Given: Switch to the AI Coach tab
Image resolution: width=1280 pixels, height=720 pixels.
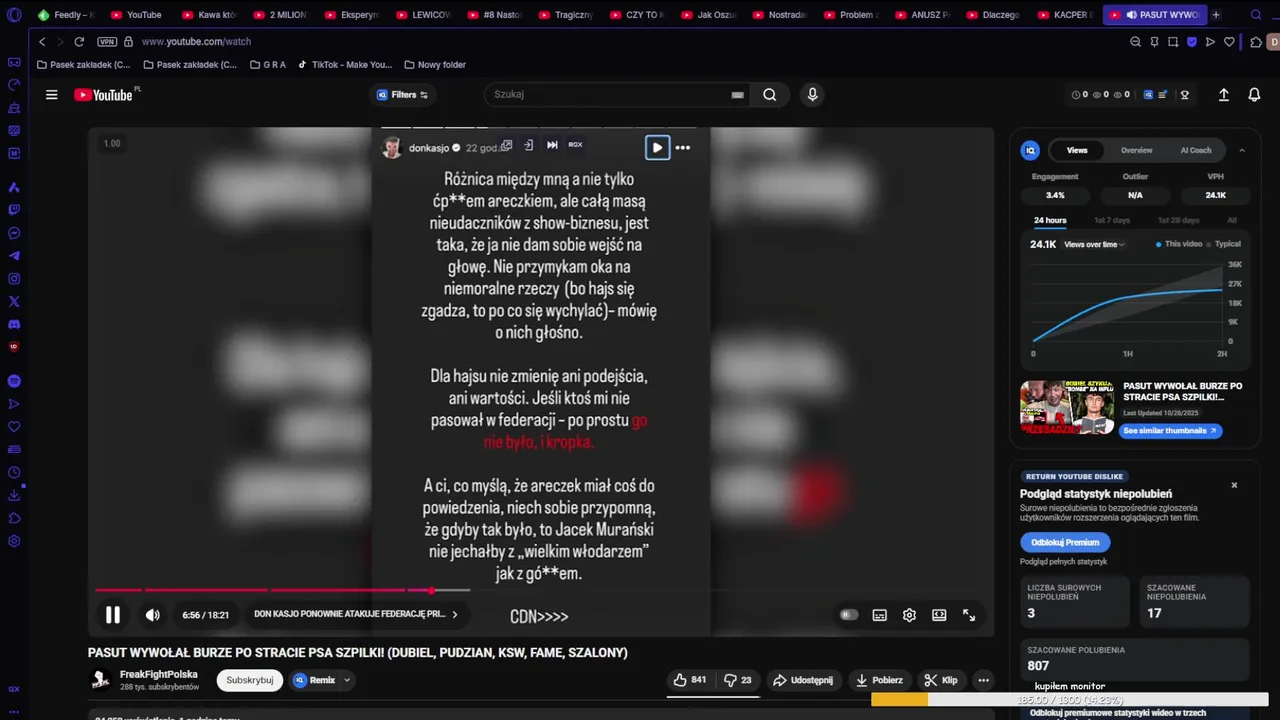Looking at the screenshot, I should (x=1196, y=150).
